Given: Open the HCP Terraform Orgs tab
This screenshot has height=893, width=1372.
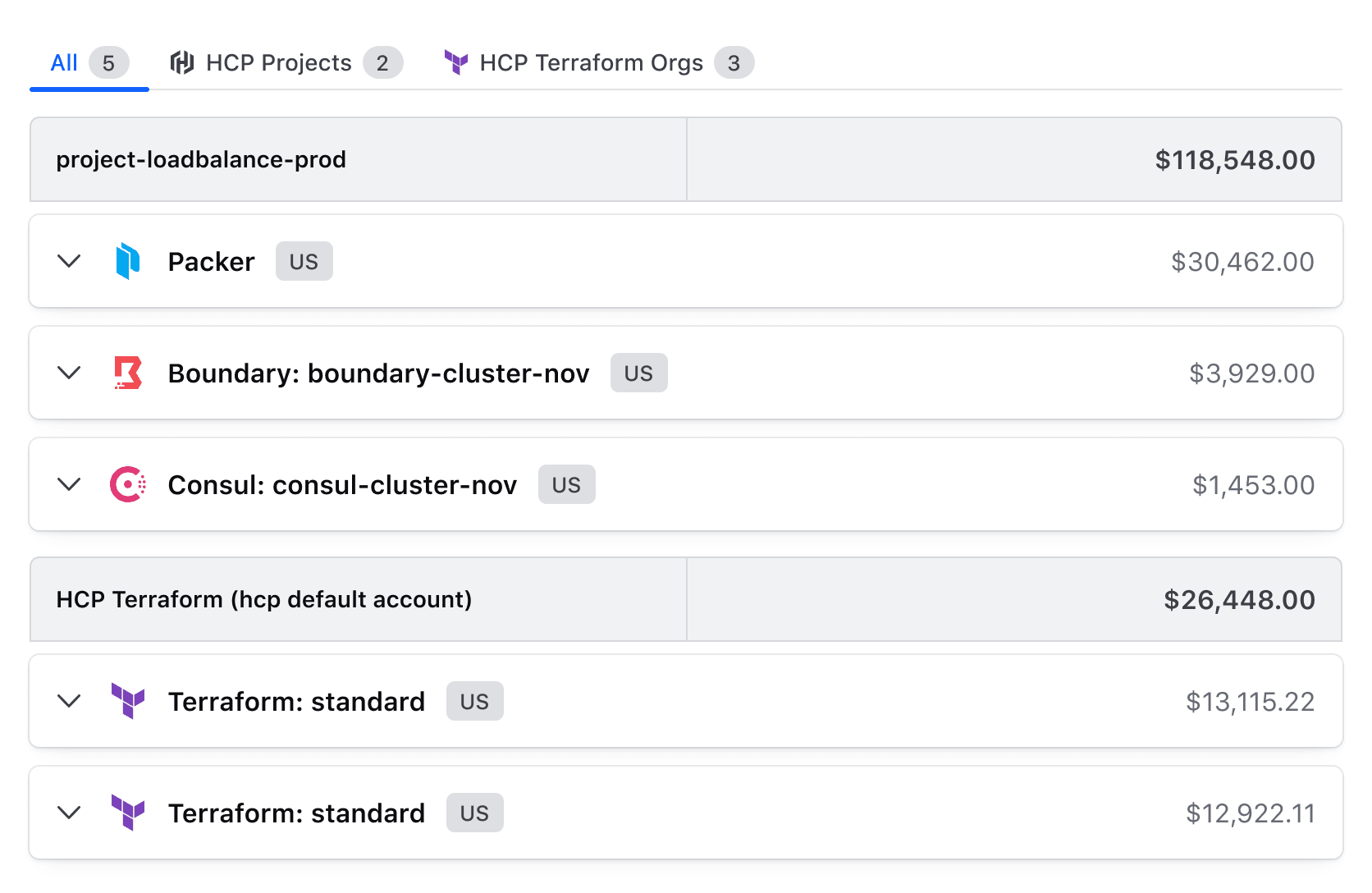Looking at the screenshot, I should pyautogui.click(x=591, y=62).
